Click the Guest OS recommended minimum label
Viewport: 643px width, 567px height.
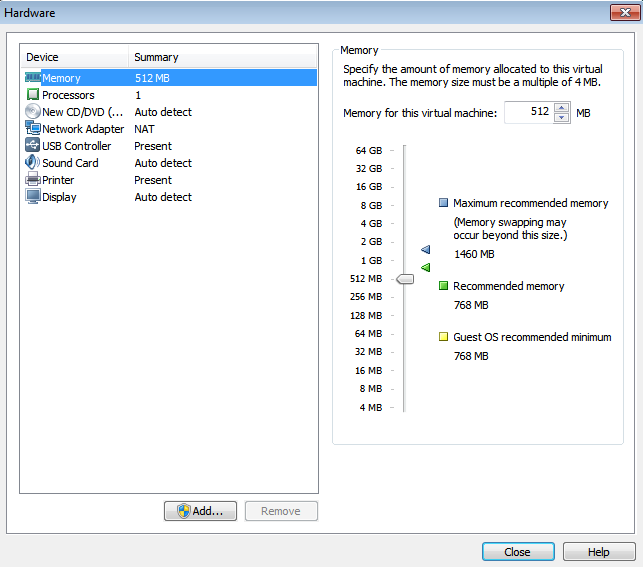pyautogui.click(x=532, y=337)
